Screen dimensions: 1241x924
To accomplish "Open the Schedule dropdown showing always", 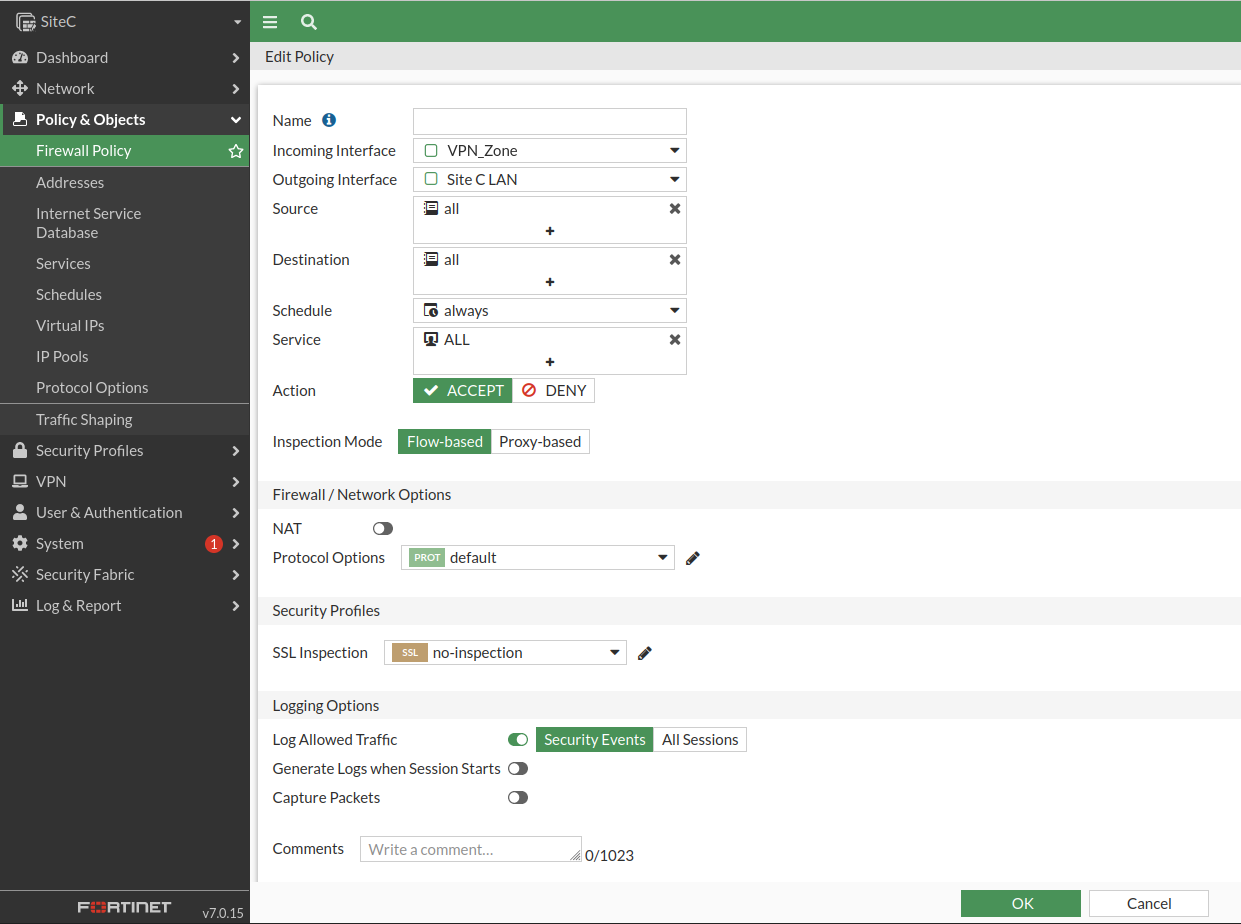I will coord(550,311).
